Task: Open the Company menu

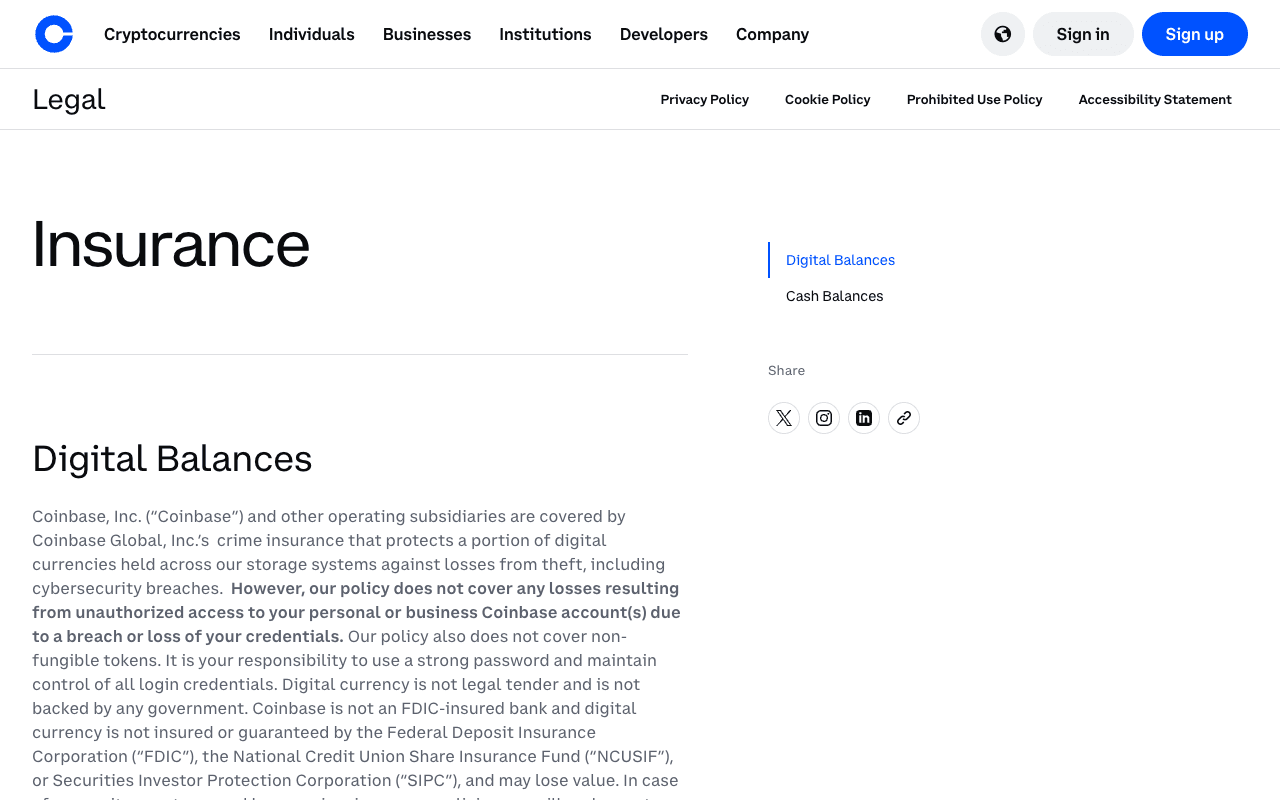Action: (x=772, y=34)
